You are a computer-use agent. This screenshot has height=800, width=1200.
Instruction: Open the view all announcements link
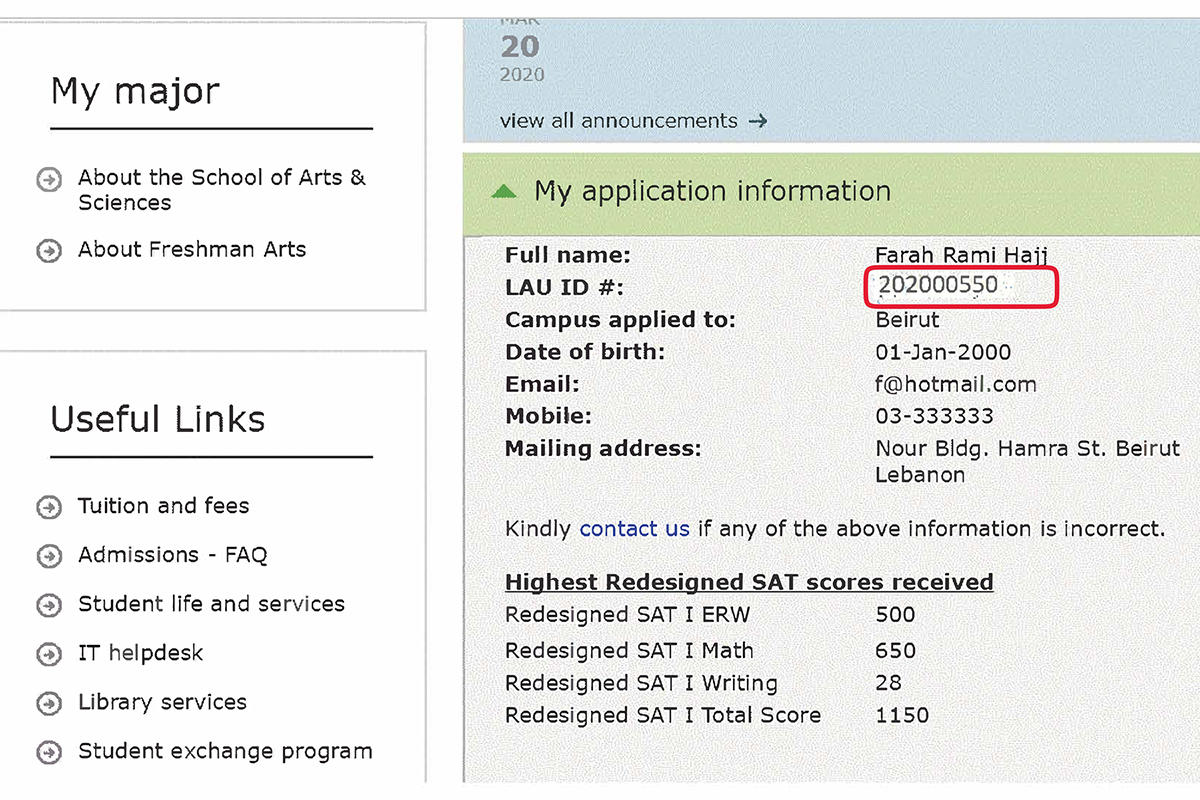[618, 121]
